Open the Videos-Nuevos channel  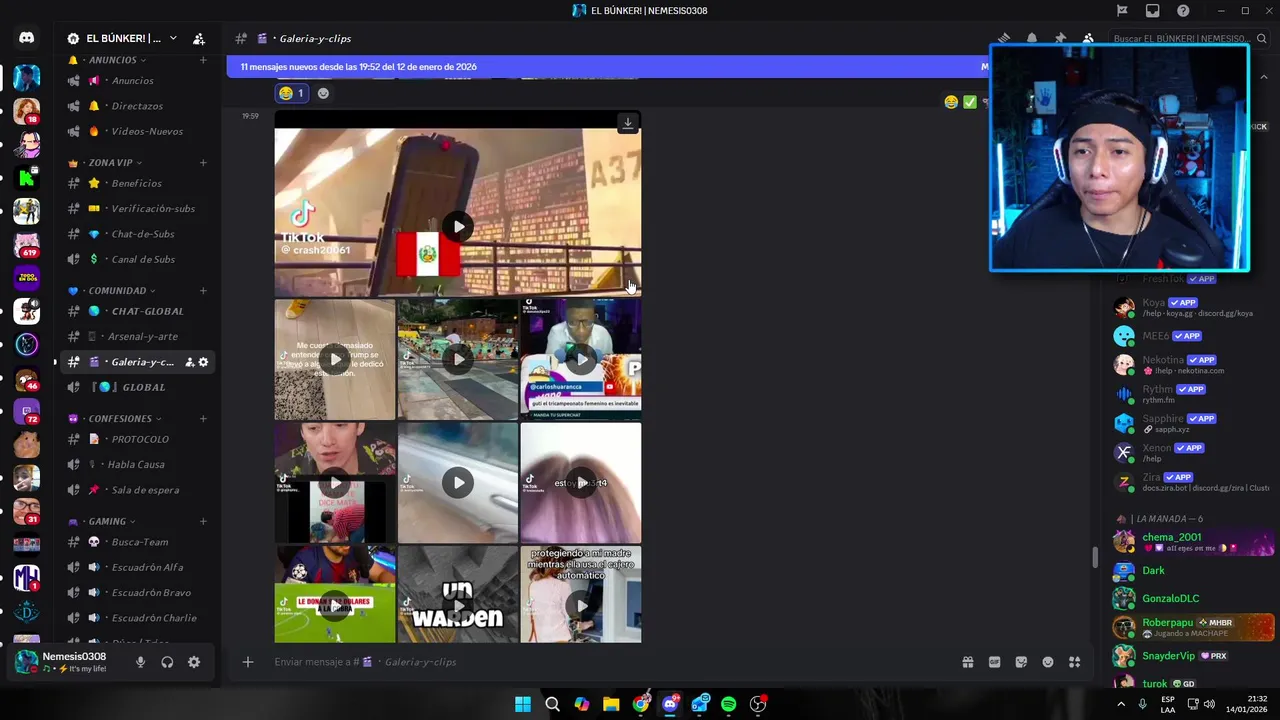pos(138,131)
